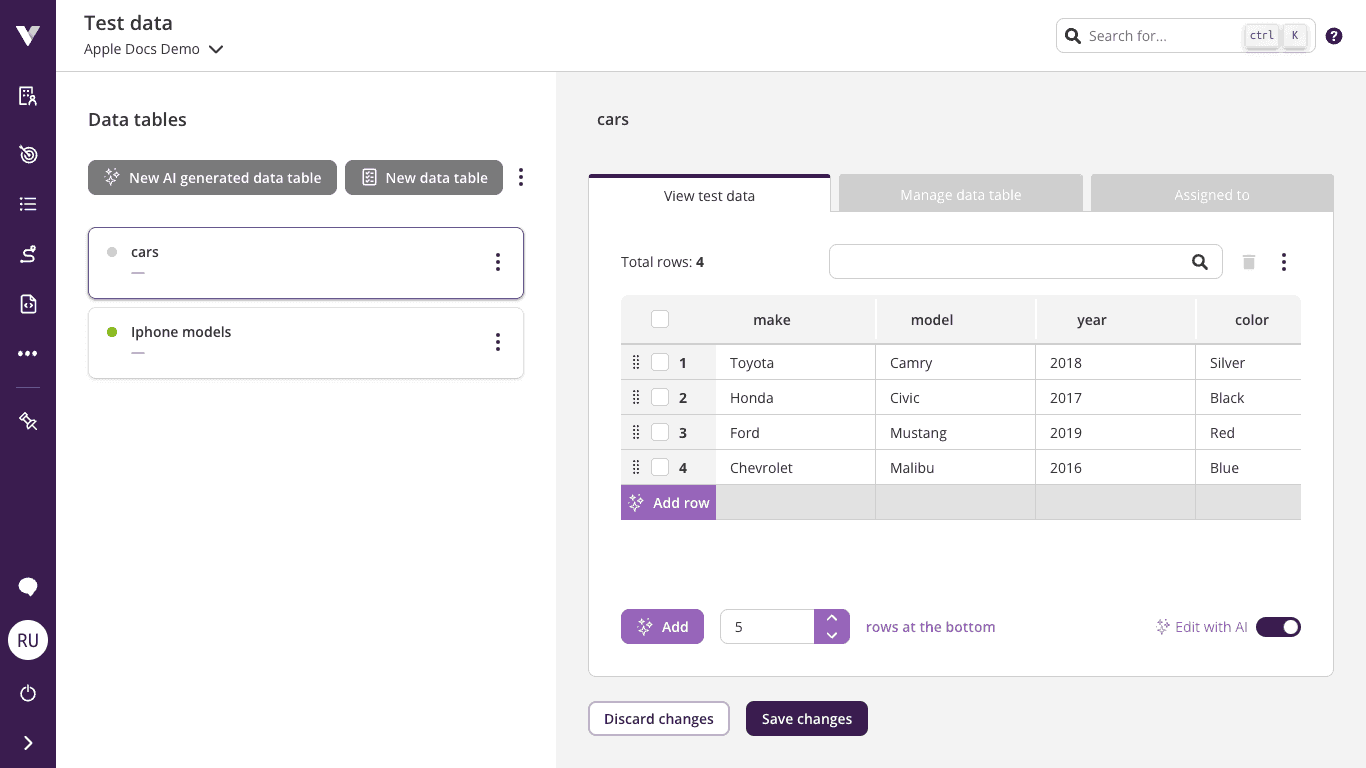The width and height of the screenshot is (1366, 768).
Task: Increase the rows count using the stepper up arrow
Action: (832, 618)
